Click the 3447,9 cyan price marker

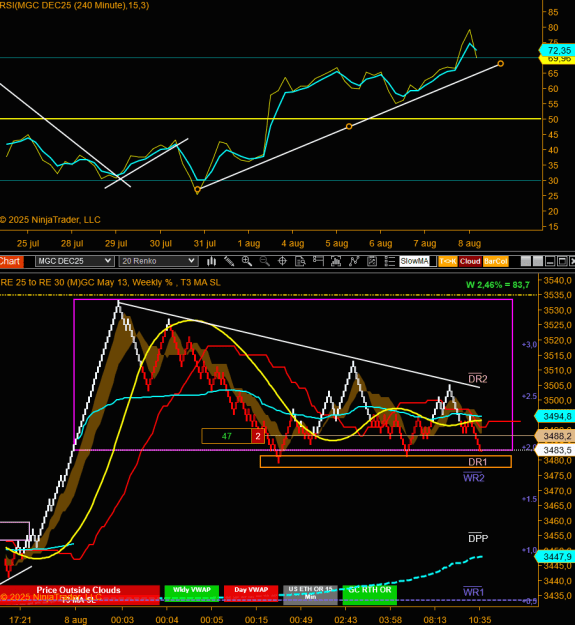[557, 556]
